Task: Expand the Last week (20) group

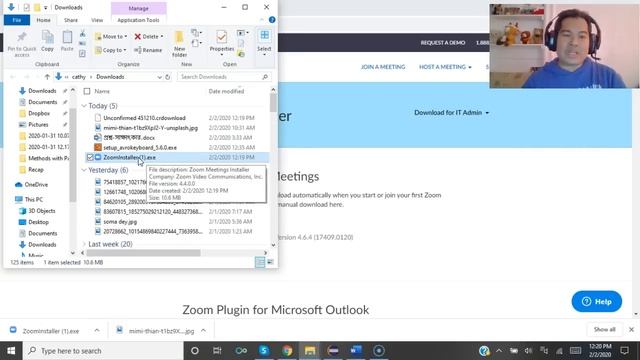Action: tap(84, 244)
